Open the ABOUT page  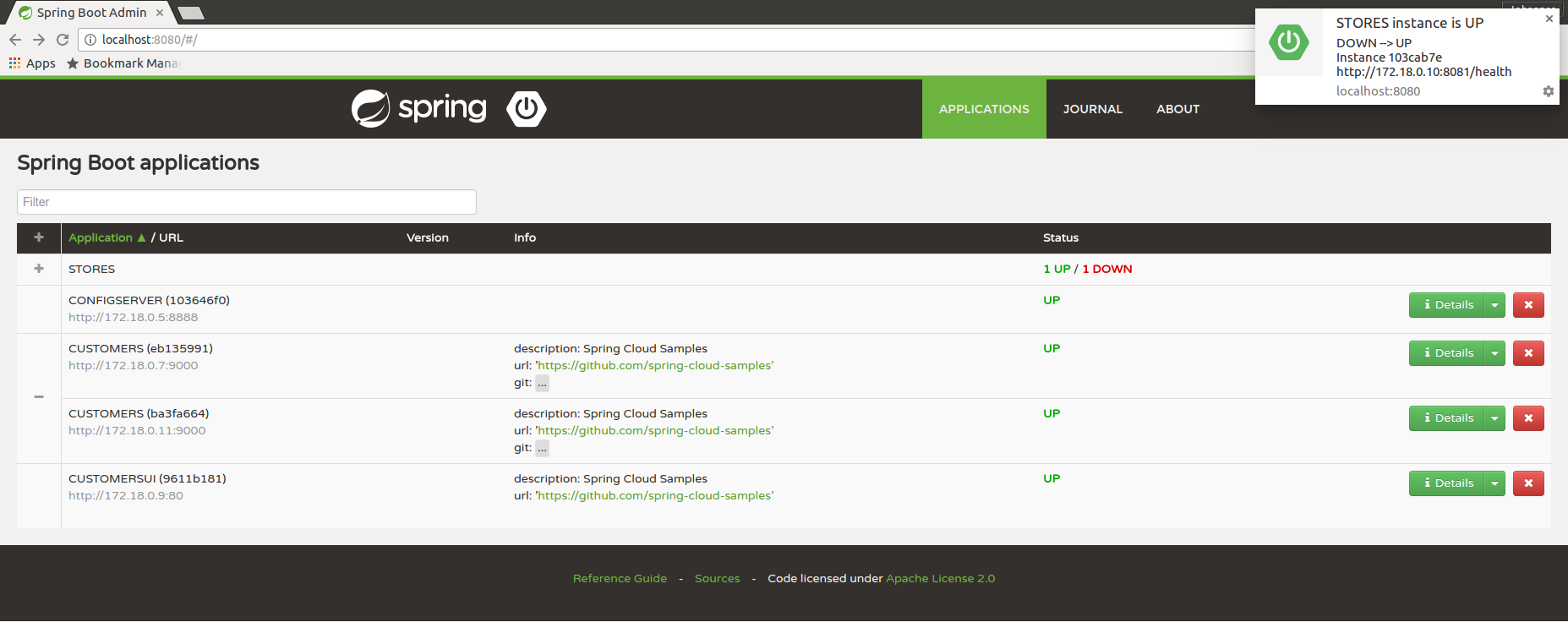click(1177, 109)
